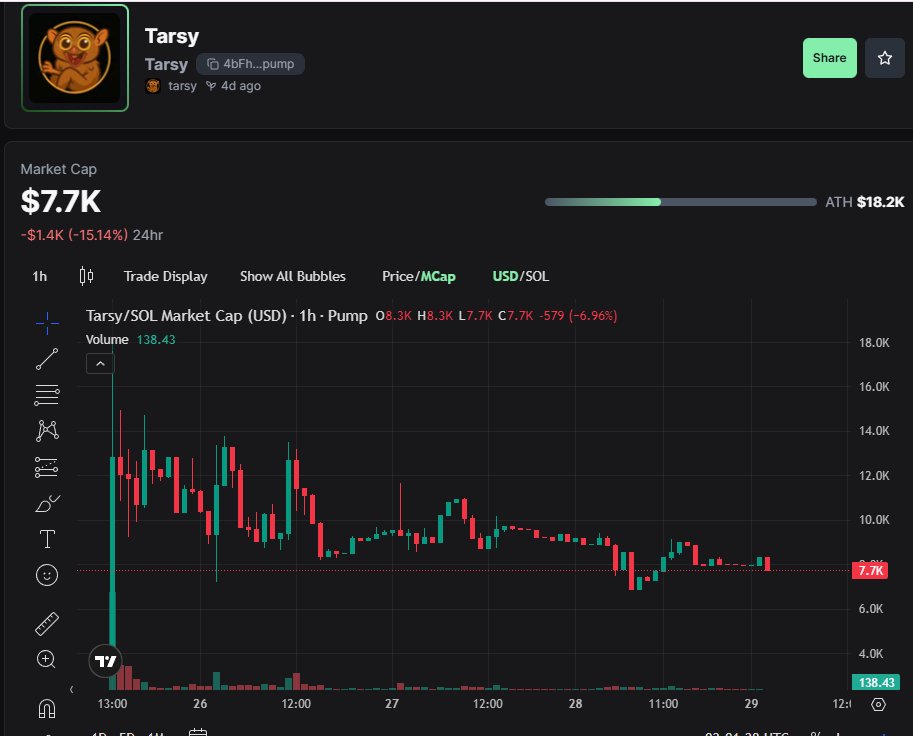Click the red 7.7K price label
This screenshot has height=736, width=913.
coord(870,571)
